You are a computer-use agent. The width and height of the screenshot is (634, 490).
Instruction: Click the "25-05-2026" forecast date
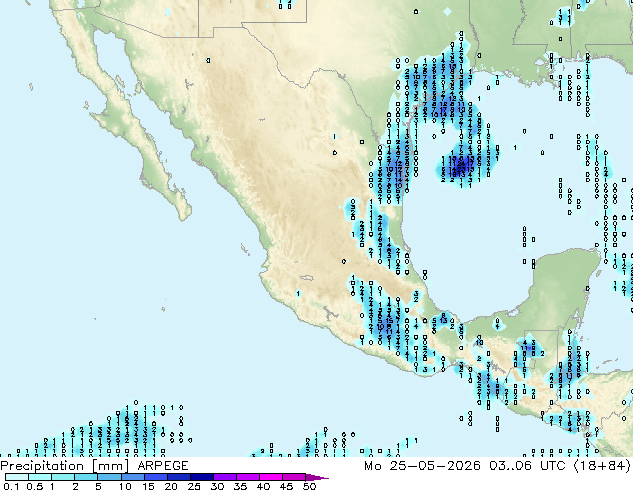(435, 466)
